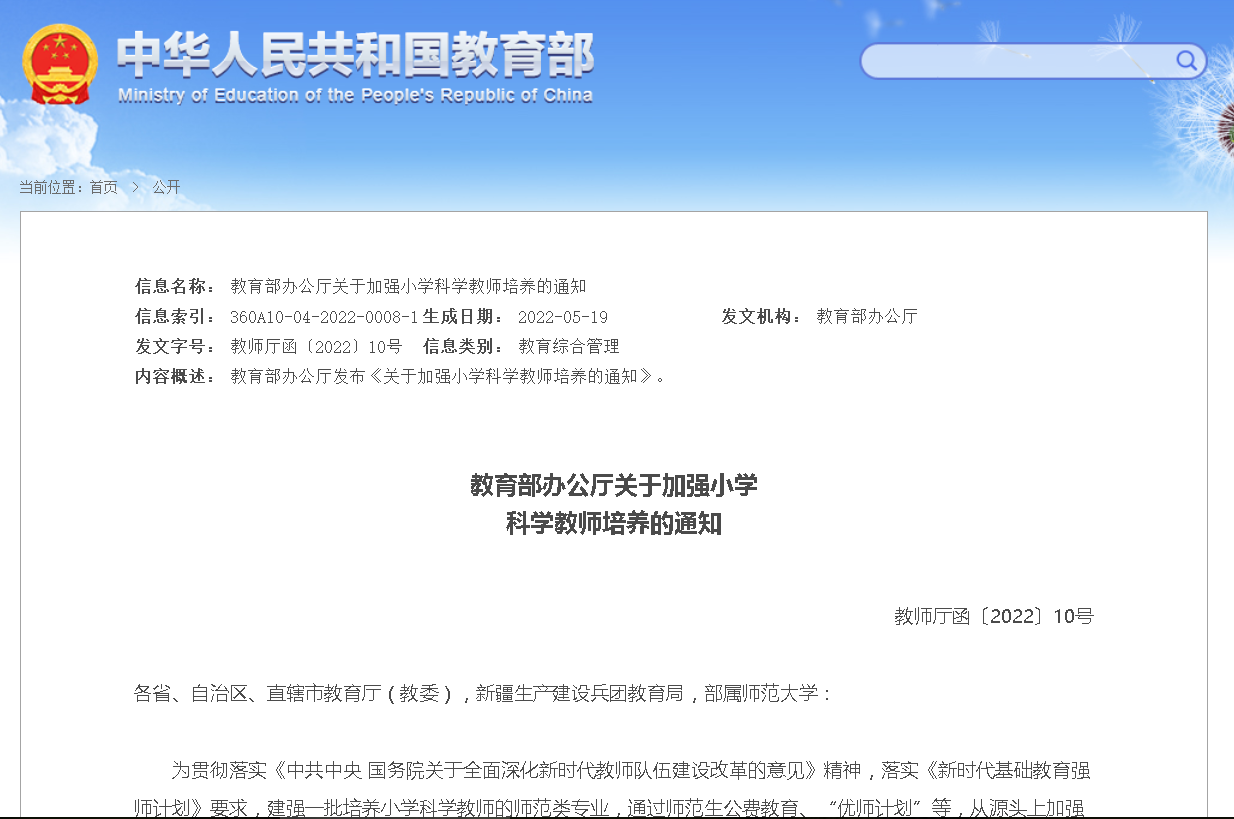Select the issuing body 教育部办公厅 value

[x=867, y=317]
